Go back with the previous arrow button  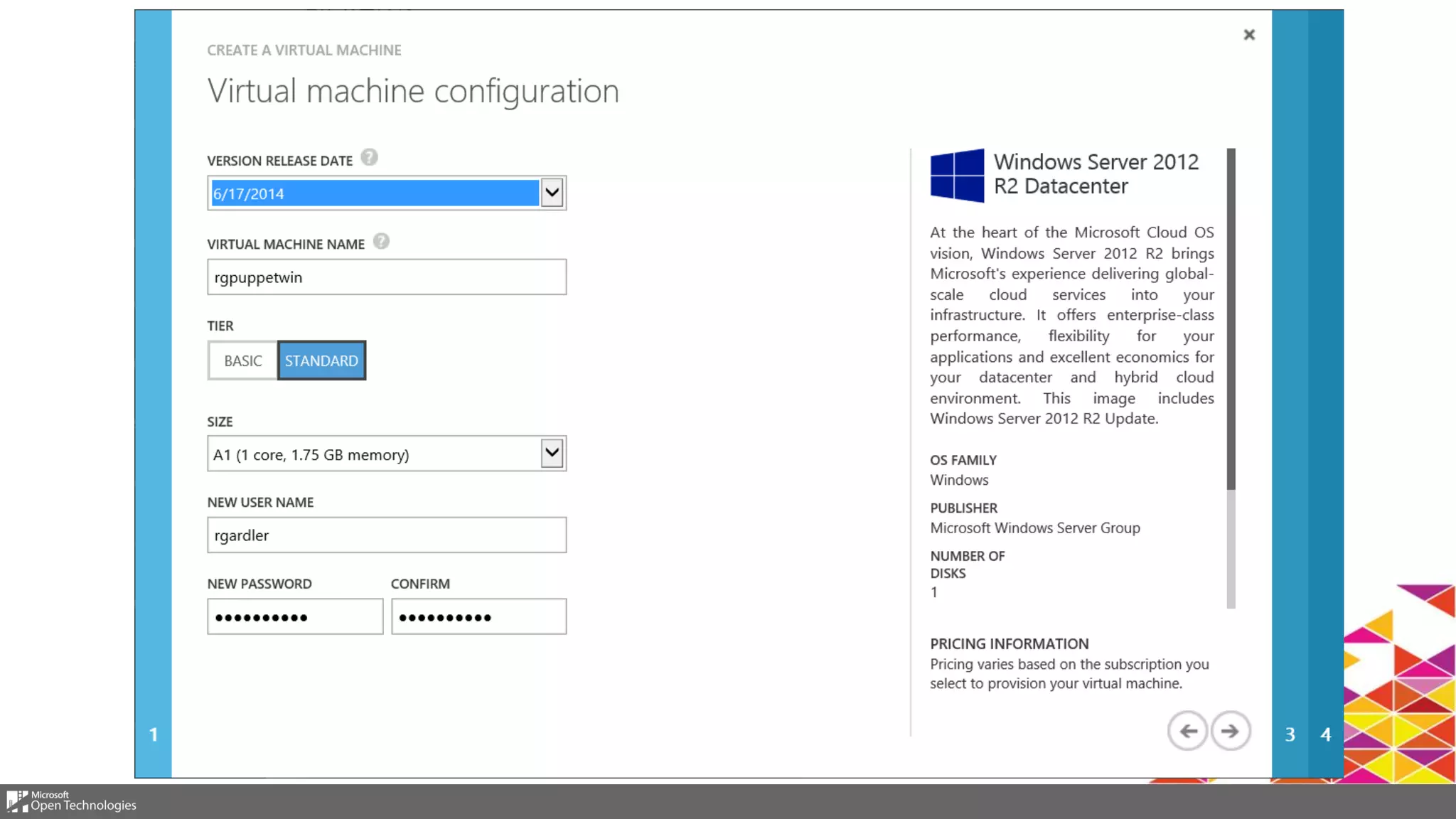coord(1187,731)
